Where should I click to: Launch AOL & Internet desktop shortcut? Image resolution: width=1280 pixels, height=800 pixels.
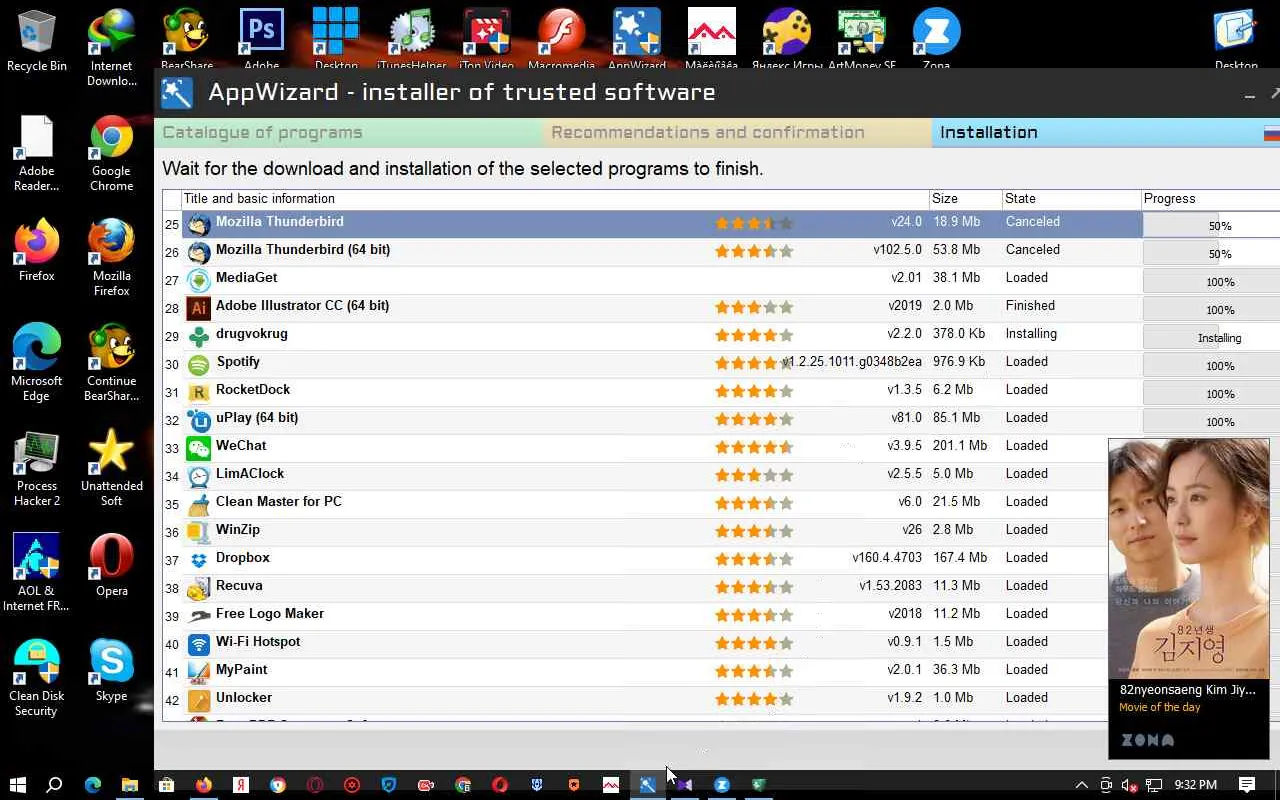click(37, 573)
